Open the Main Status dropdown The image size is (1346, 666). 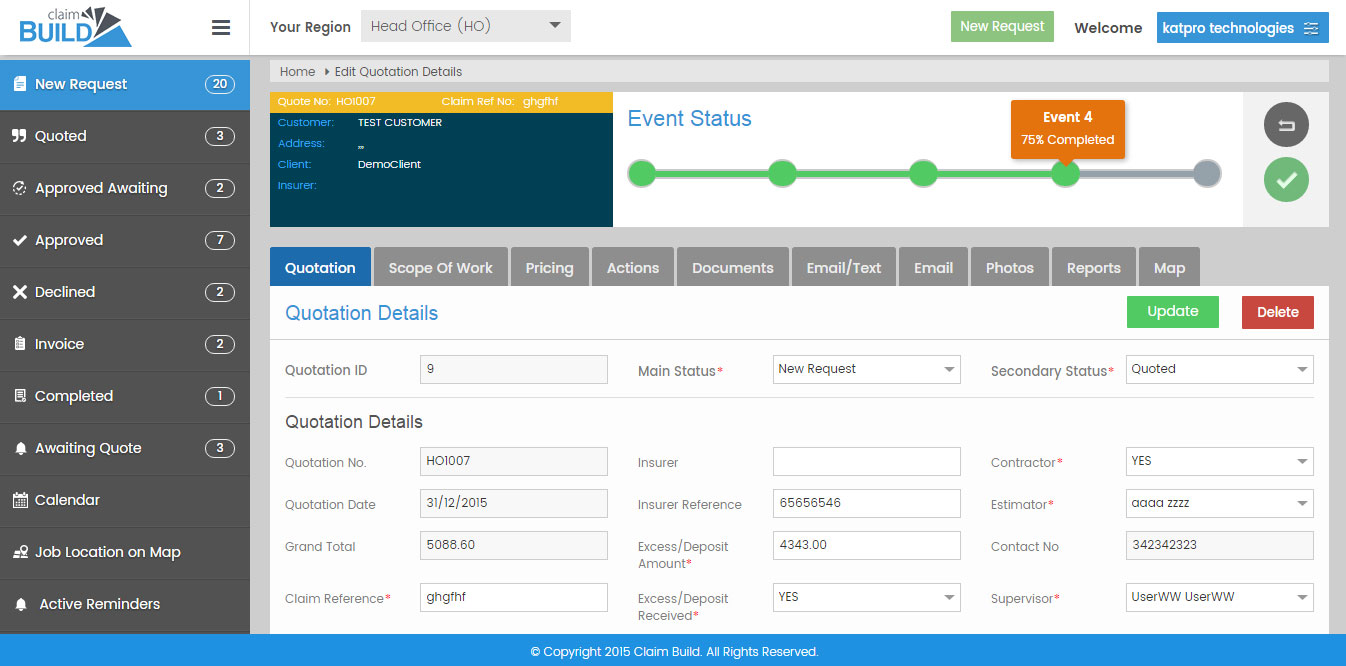click(866, 369)
